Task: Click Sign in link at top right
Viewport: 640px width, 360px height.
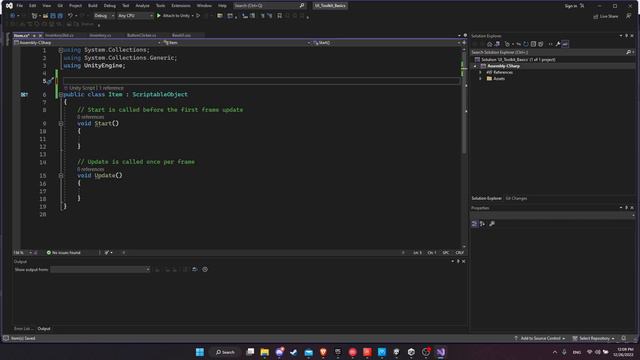Action: click(571, 6)
